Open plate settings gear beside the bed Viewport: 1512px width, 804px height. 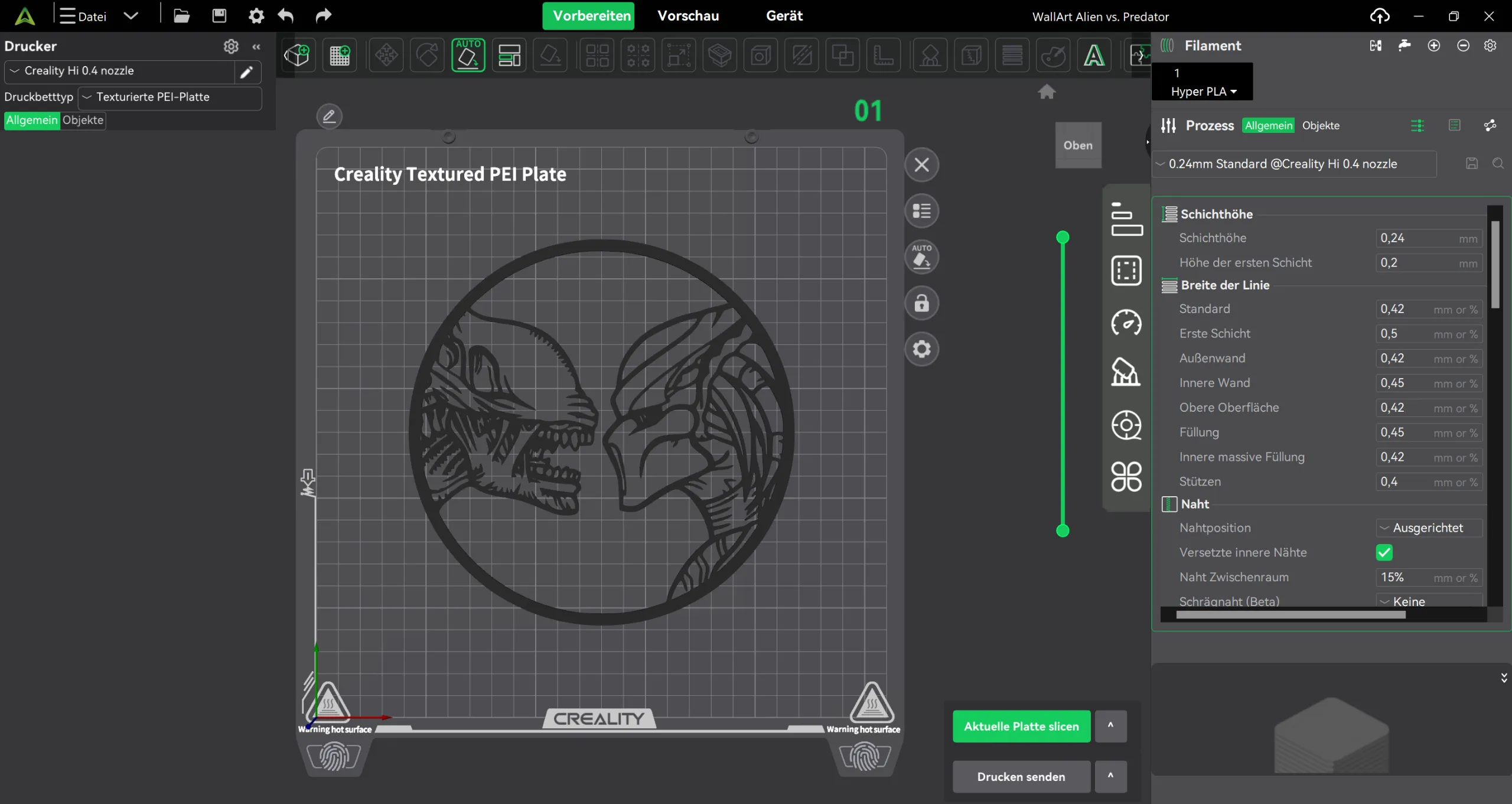921,350
